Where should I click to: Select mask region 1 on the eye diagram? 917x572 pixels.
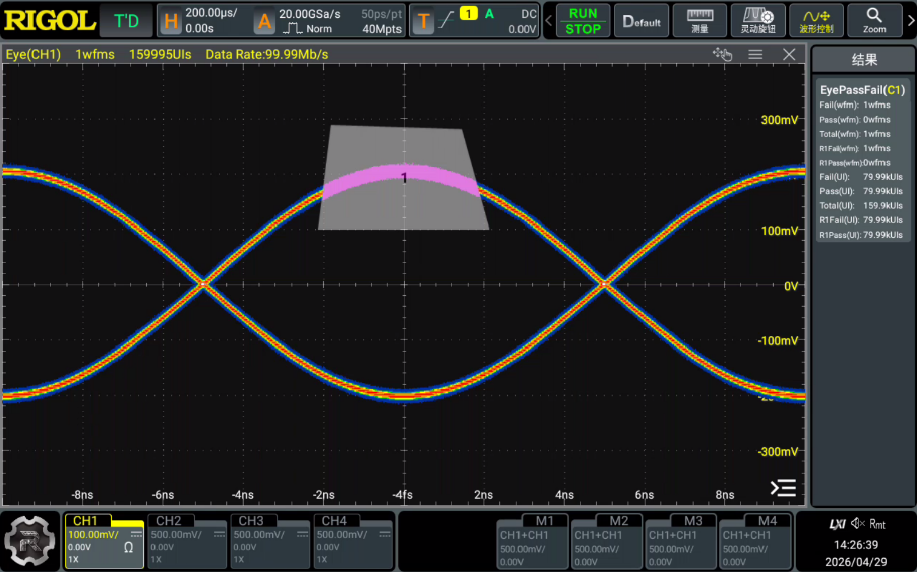pyautogui.click(x=404, y=177)
